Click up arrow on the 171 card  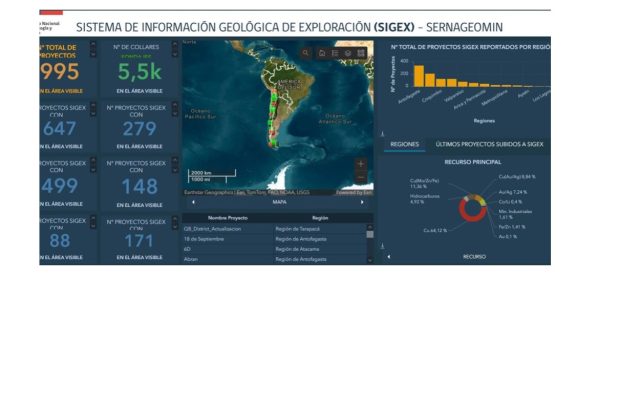pos(175,219)
